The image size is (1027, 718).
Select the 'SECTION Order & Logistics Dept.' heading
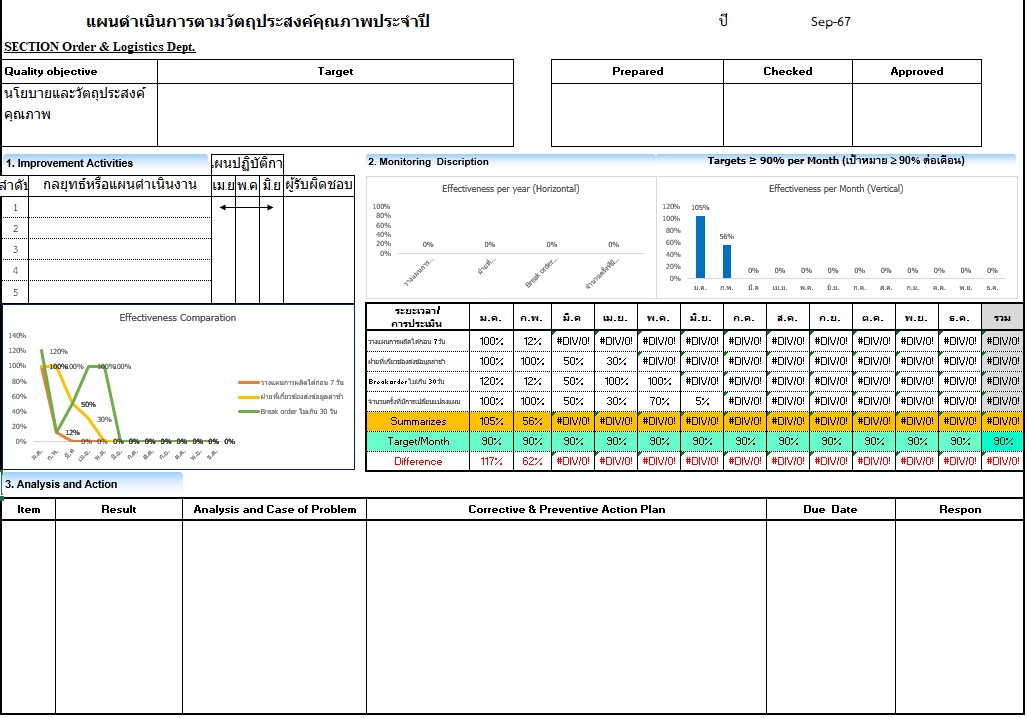[100, 47]
